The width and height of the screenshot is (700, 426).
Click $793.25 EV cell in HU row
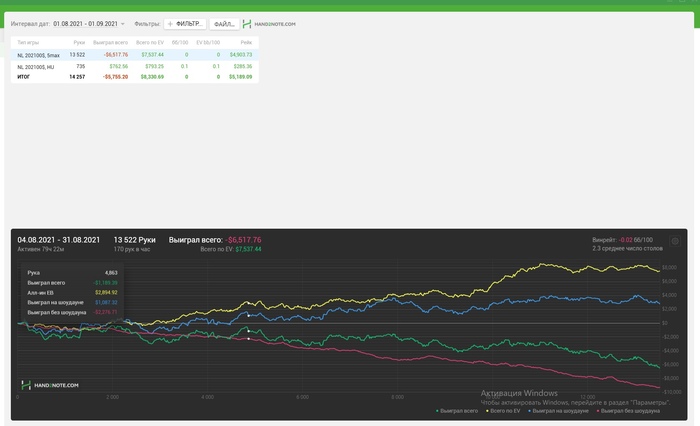point(154,67)
